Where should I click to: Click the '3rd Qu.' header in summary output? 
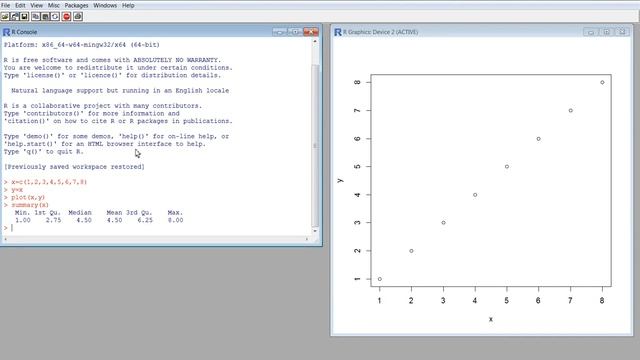pos(139,213)
